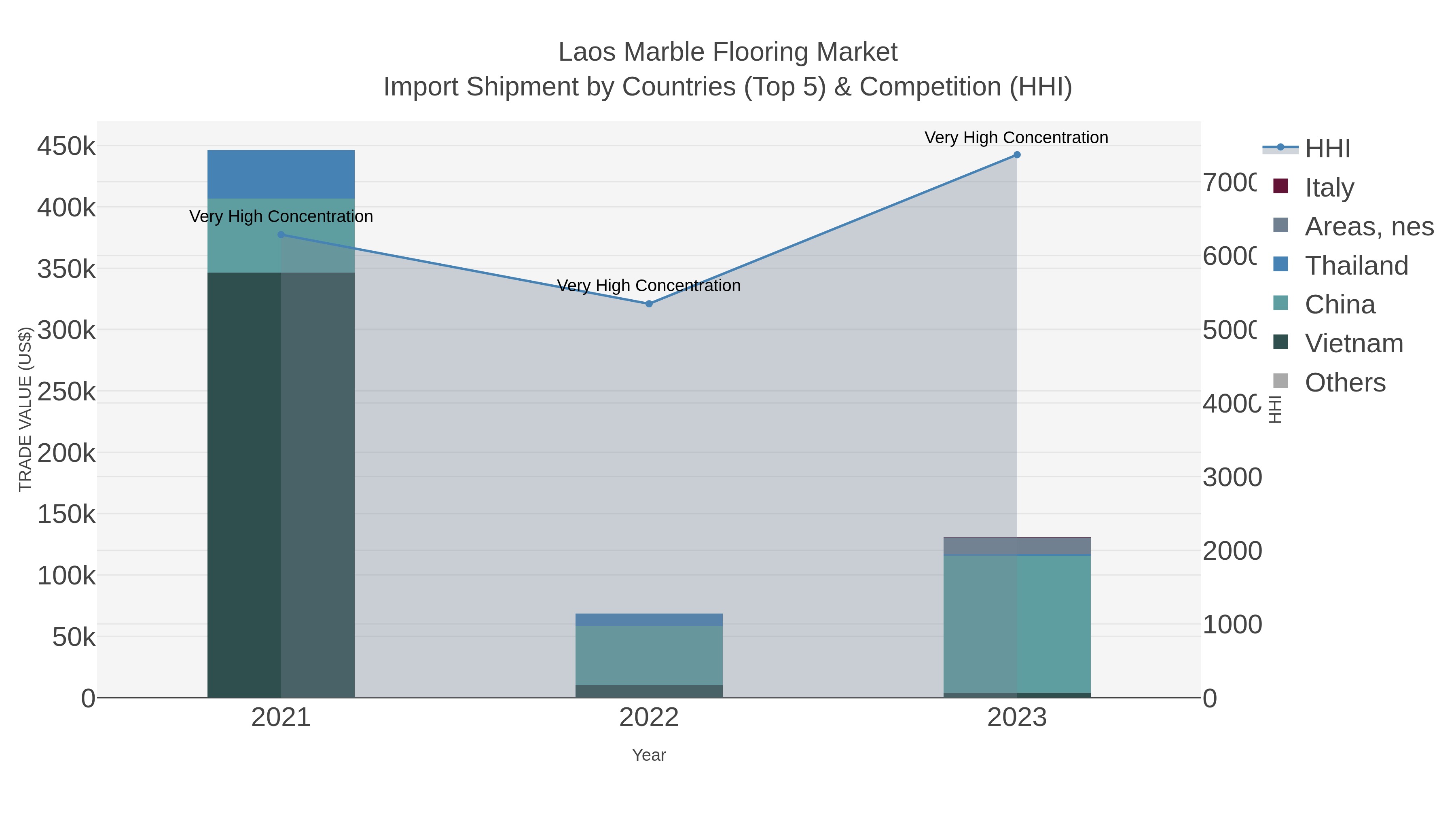The image size is (1456, 819).
Task: Toggle the Vietnam legend entry
Action: pos(1338,343)
